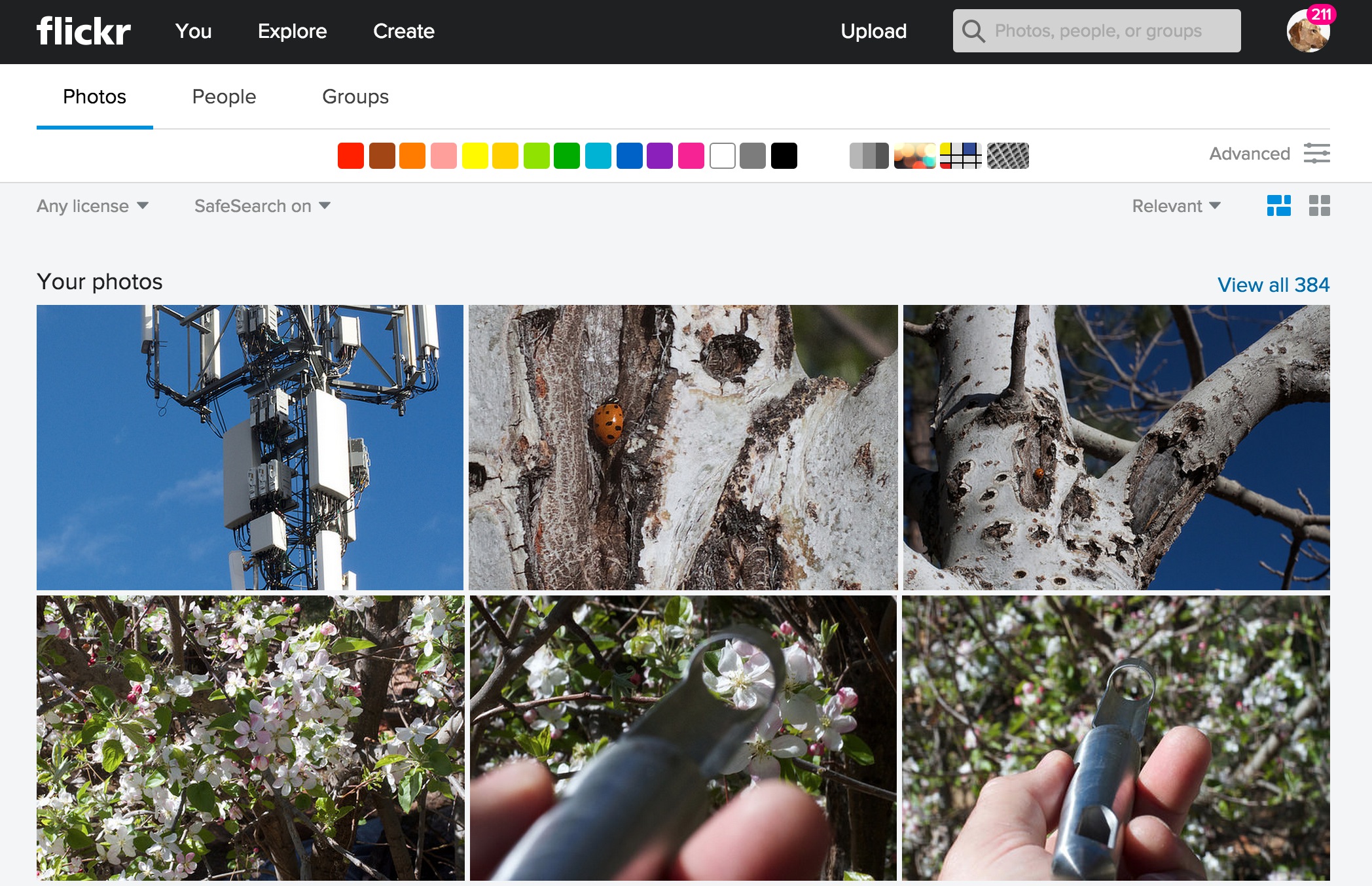Viewport: 1372px width, 886px height.
Task: Filter by red color swatch
Action: point(350,156)
